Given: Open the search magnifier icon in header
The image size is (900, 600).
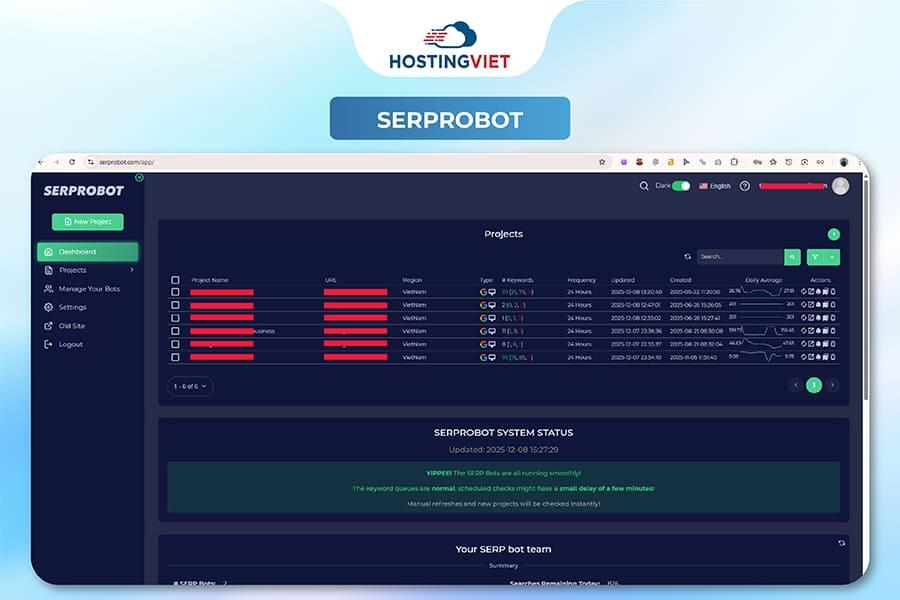Looking at the screenshot, I should point(644,185).
